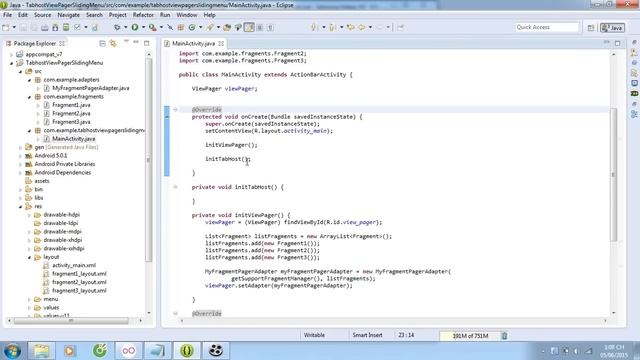Open Windows Explorer from the taskbar

point(41,350)
